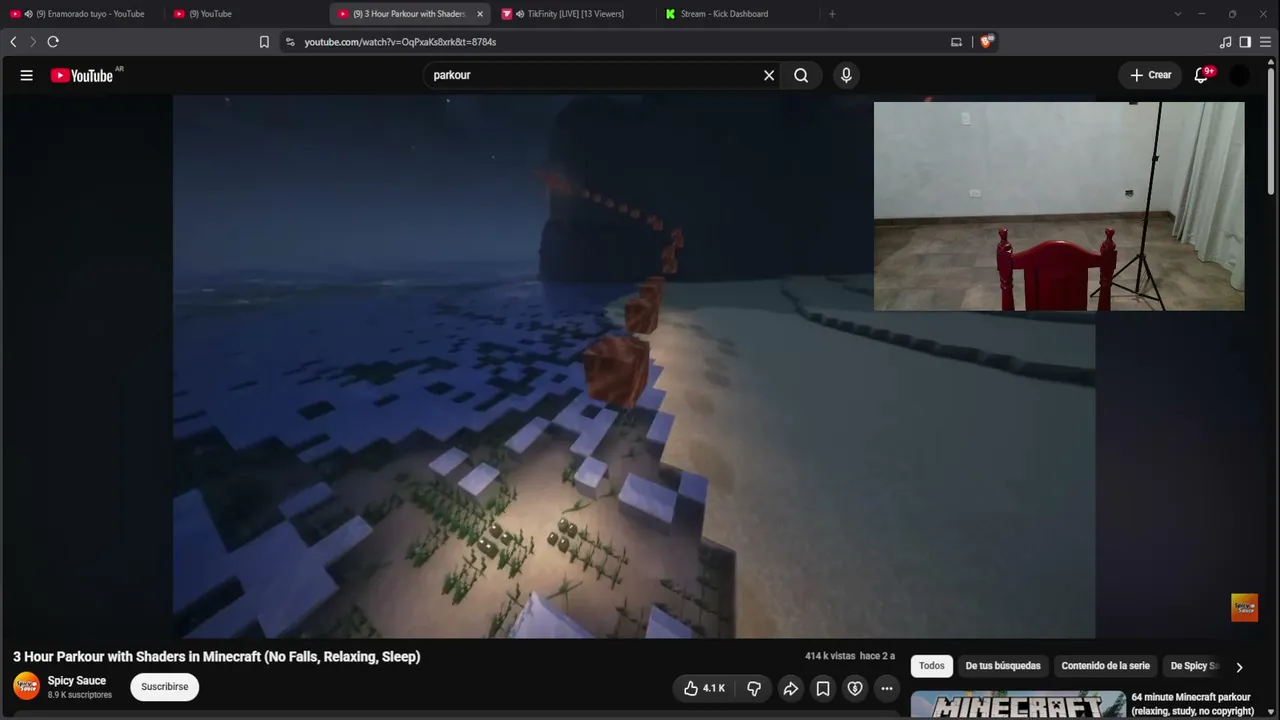Click the 8.9 K suscriptores text

80,695
